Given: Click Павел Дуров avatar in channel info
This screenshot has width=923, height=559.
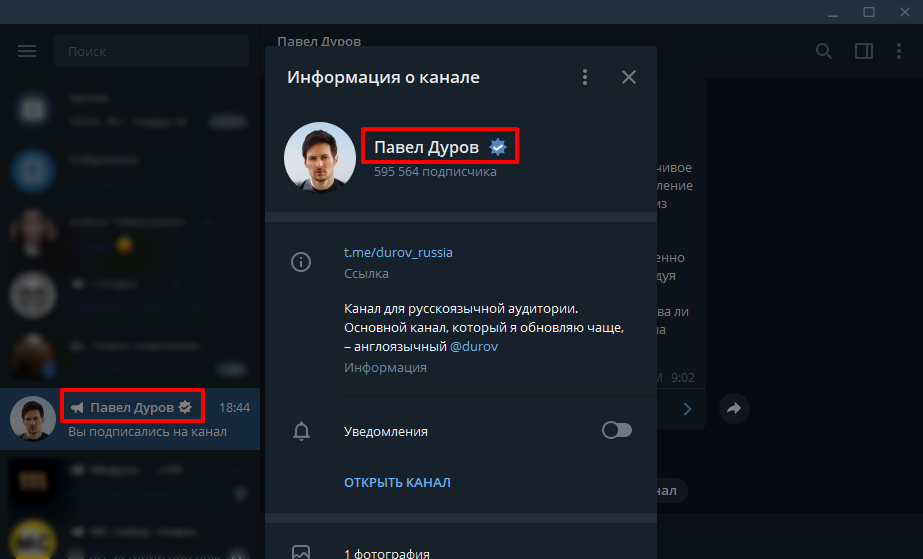Looking at the screenshot, I should coord(319,157).
